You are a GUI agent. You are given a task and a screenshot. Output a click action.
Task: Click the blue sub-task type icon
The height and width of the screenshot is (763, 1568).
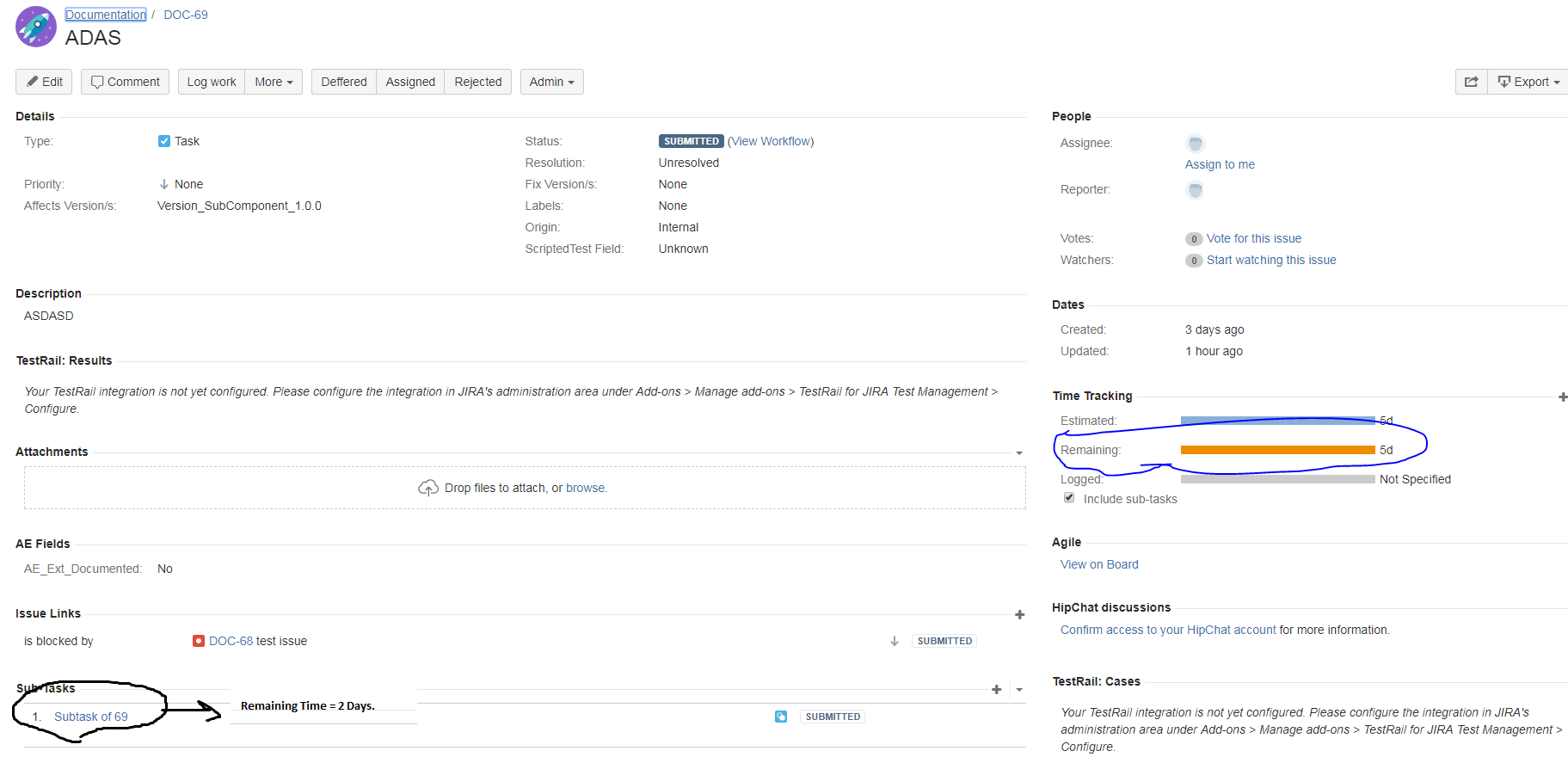[x=781, y=717]
